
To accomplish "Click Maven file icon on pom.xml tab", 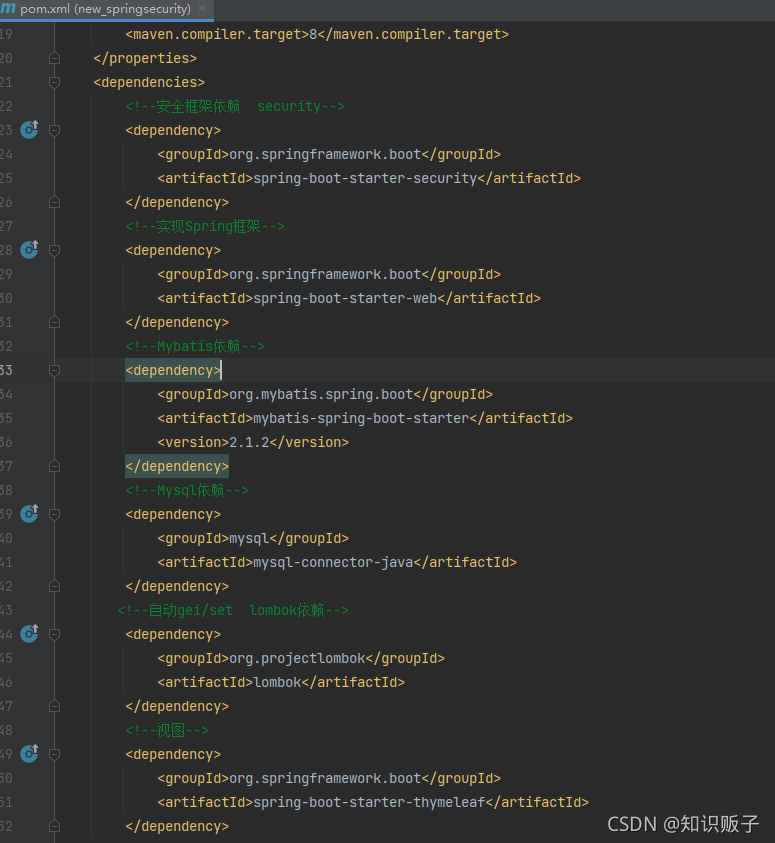I will click(8, 8).
